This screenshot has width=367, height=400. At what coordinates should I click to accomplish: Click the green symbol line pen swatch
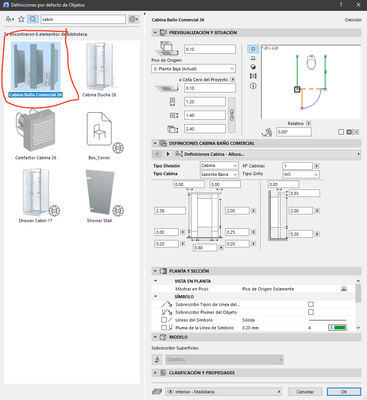pyautogui.click(x=337, y=328)
